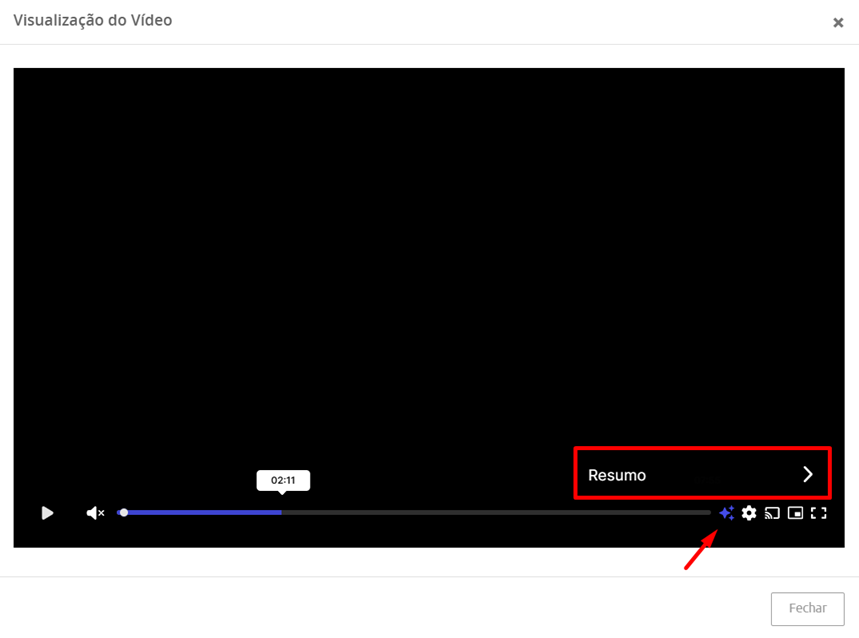Seek on the video progress bar
Screen dimensions: 859x638
(414, 513)
